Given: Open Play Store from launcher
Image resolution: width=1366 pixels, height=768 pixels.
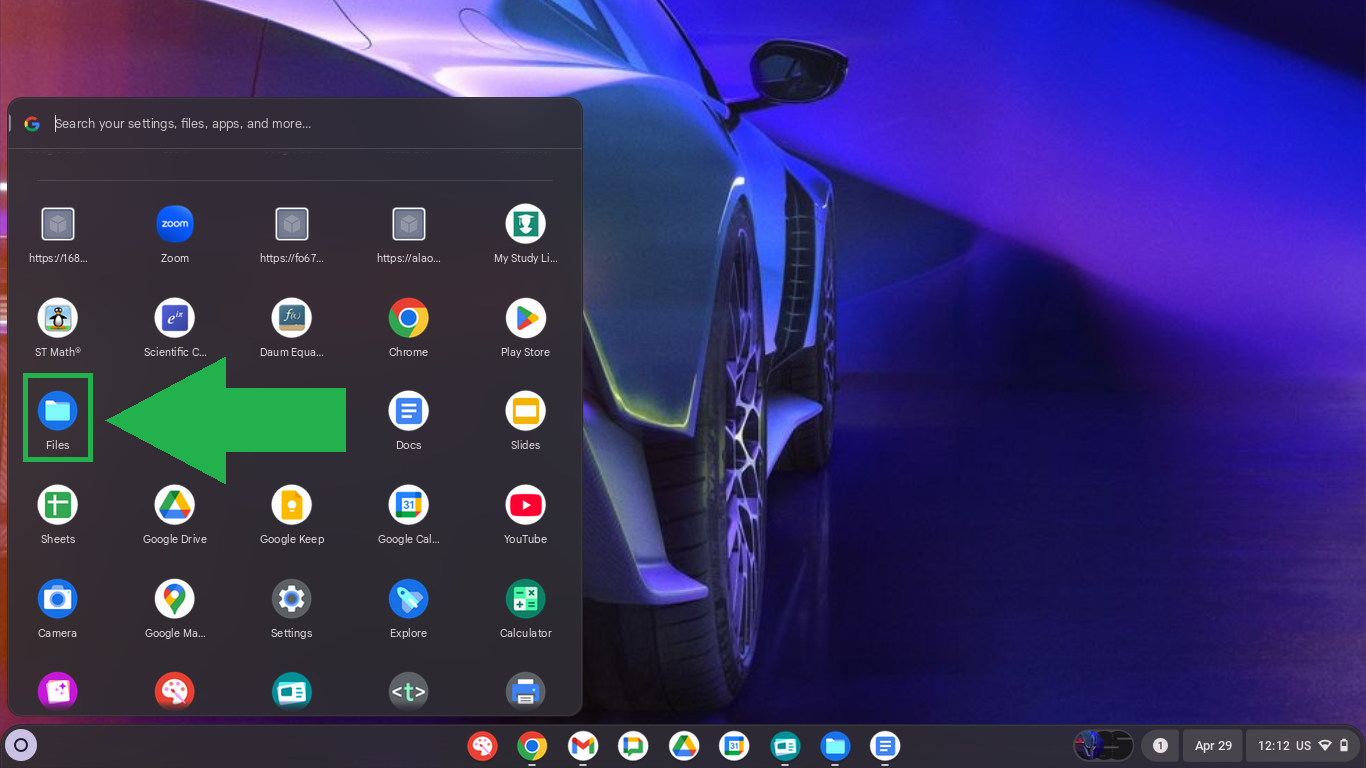Looking at the screenshot, I should tap(525, 319).
